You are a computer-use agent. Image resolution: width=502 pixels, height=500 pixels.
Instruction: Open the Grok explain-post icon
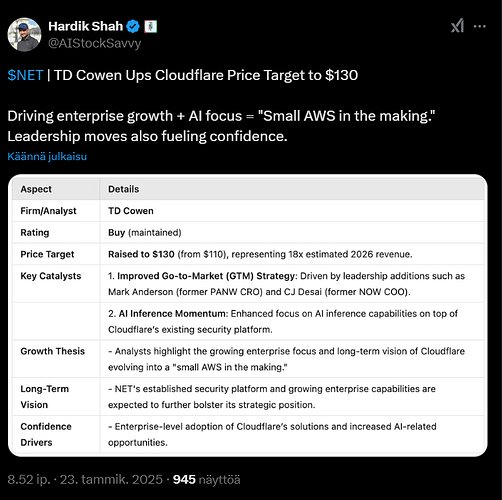(x=457, y=26)
